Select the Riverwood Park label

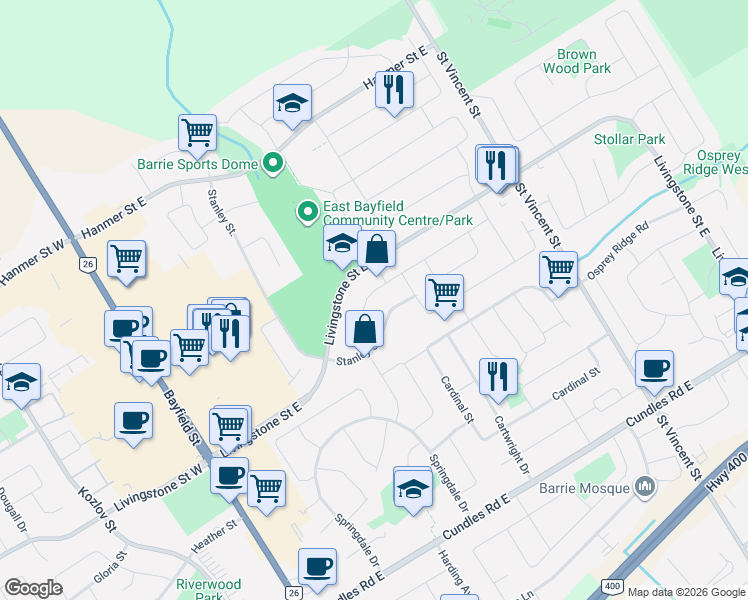208,590
